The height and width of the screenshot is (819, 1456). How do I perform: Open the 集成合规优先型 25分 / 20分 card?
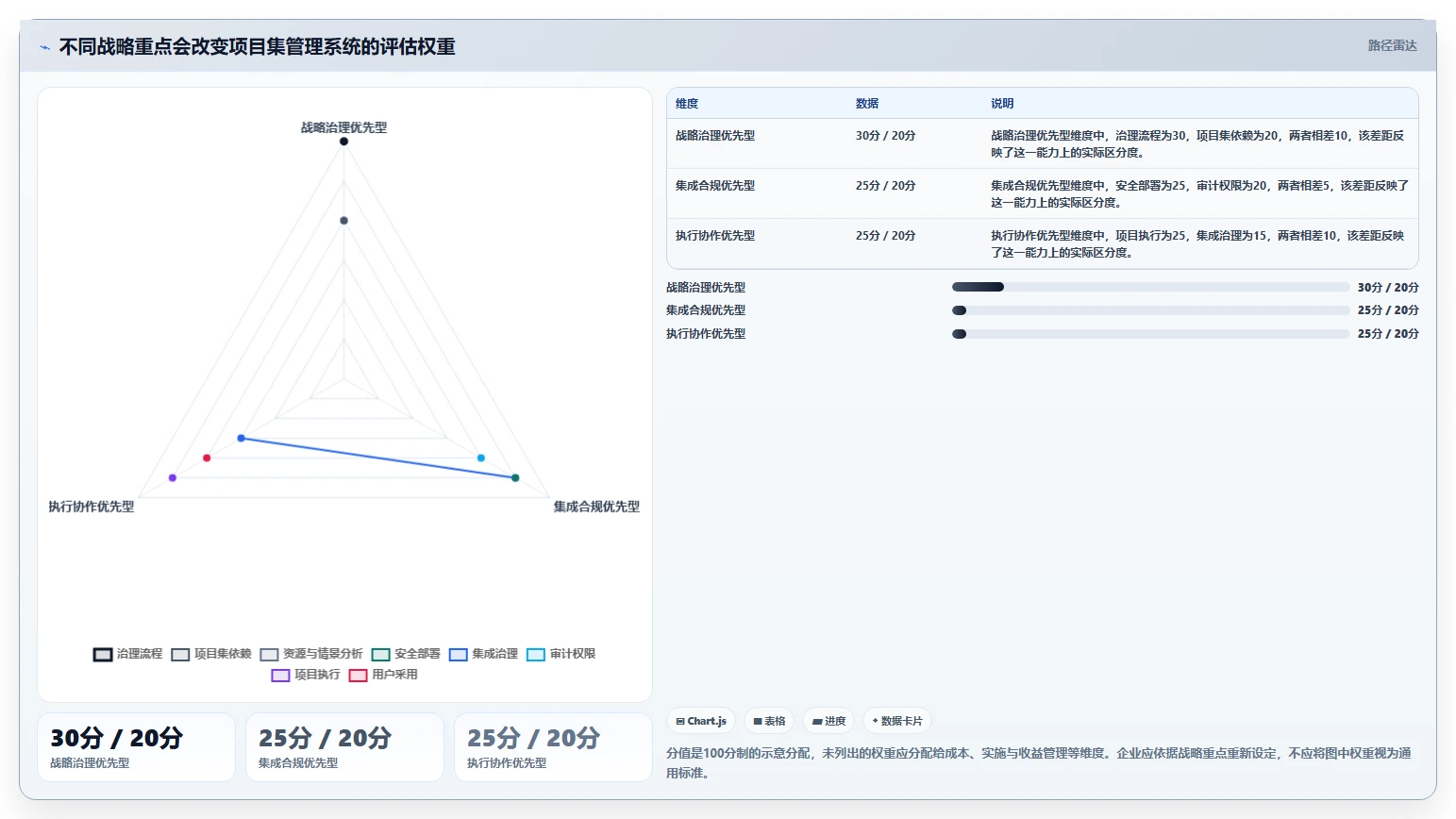tap(344, 747)
